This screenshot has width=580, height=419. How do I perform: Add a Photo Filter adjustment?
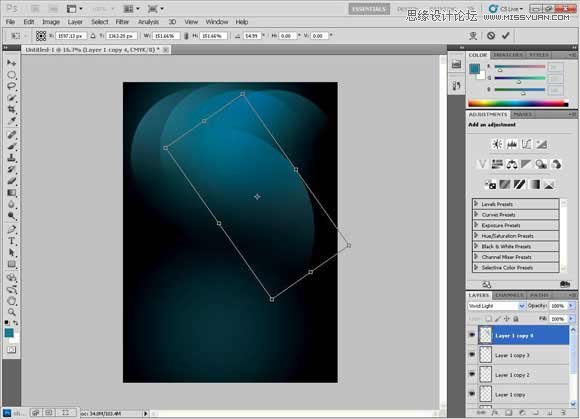click(541, 164)
